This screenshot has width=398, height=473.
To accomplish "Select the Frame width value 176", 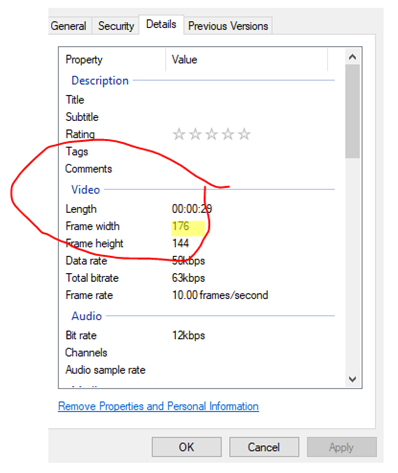I will pos(181,226).
